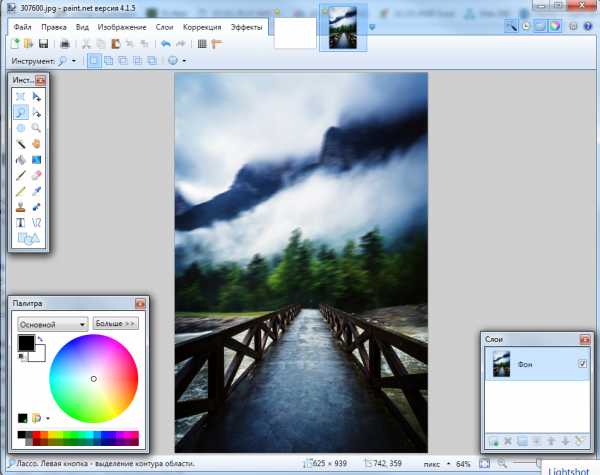Toggle the pixel grid button

click(x=202, y=44)
